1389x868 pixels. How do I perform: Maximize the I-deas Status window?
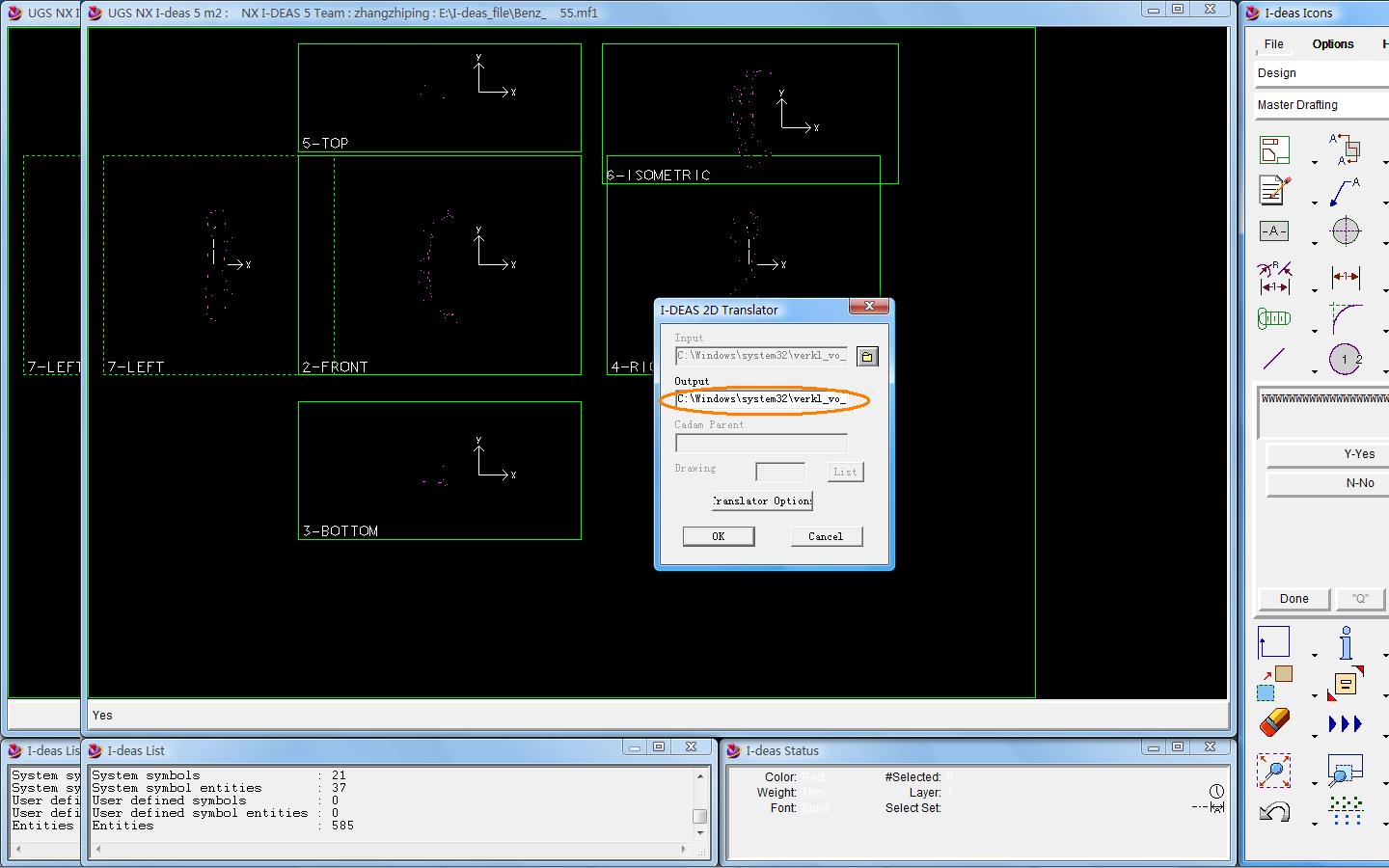1179,746
